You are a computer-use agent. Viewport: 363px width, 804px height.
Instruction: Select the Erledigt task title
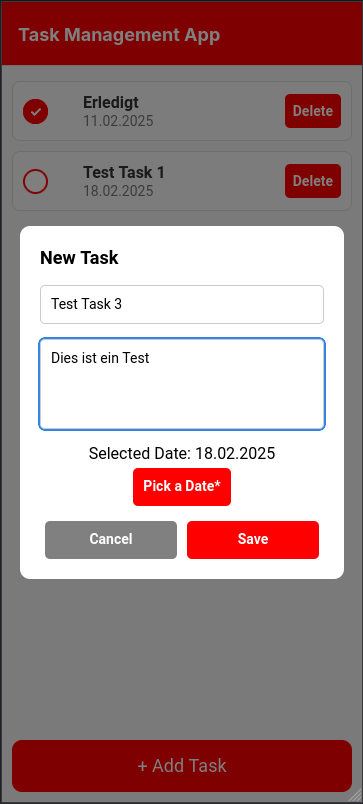tap(111, 103)
